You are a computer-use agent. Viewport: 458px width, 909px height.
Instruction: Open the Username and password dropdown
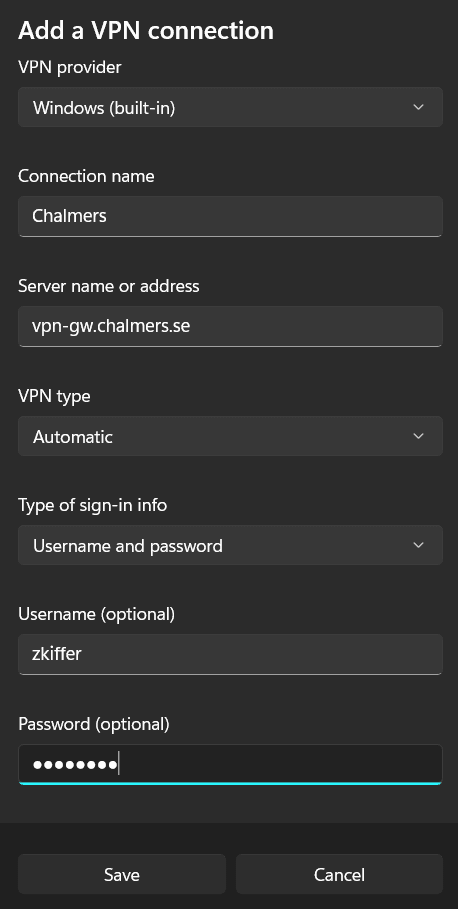[230, 545]
